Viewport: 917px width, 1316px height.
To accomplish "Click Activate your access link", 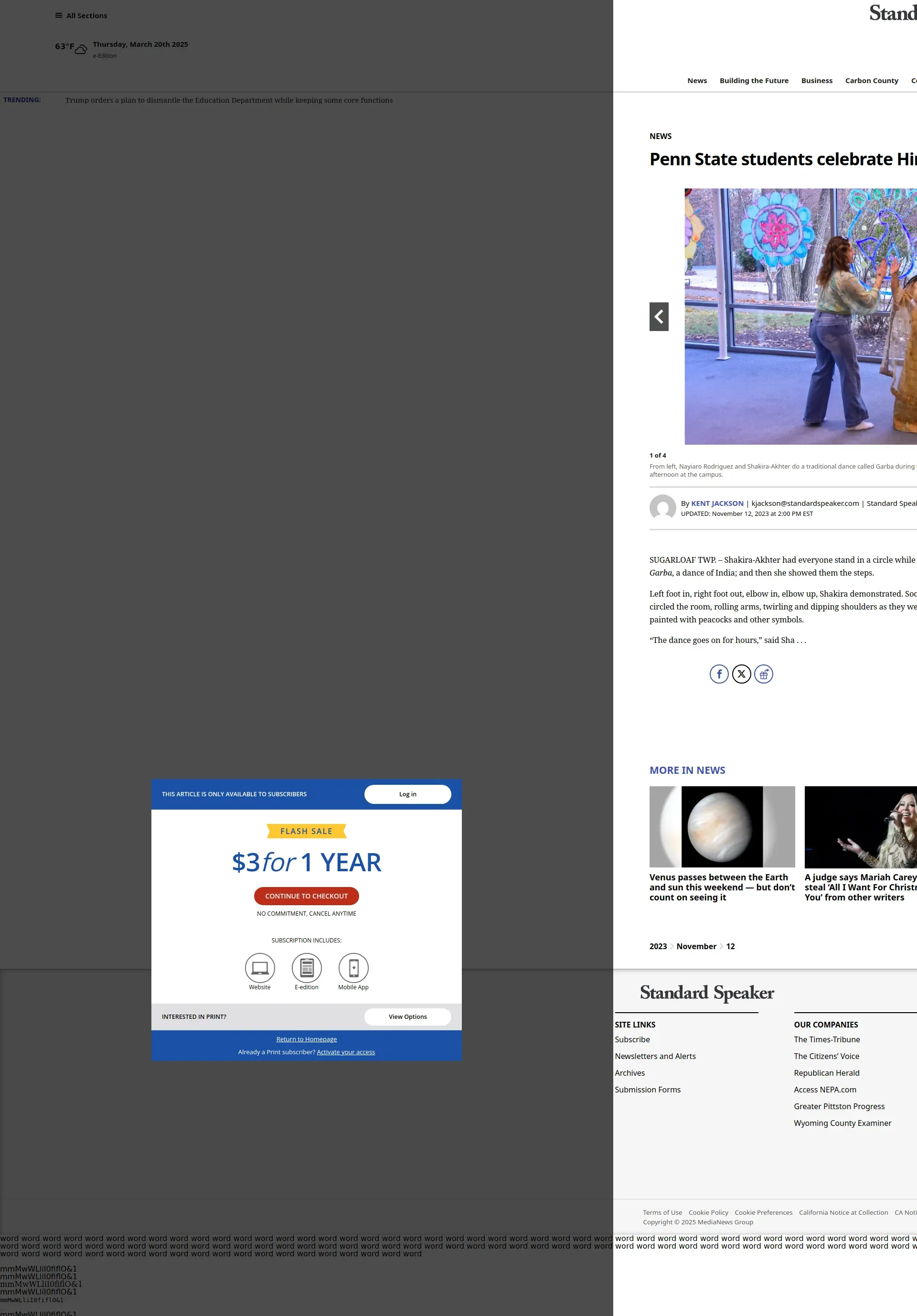I will (x=346, y=1052).
